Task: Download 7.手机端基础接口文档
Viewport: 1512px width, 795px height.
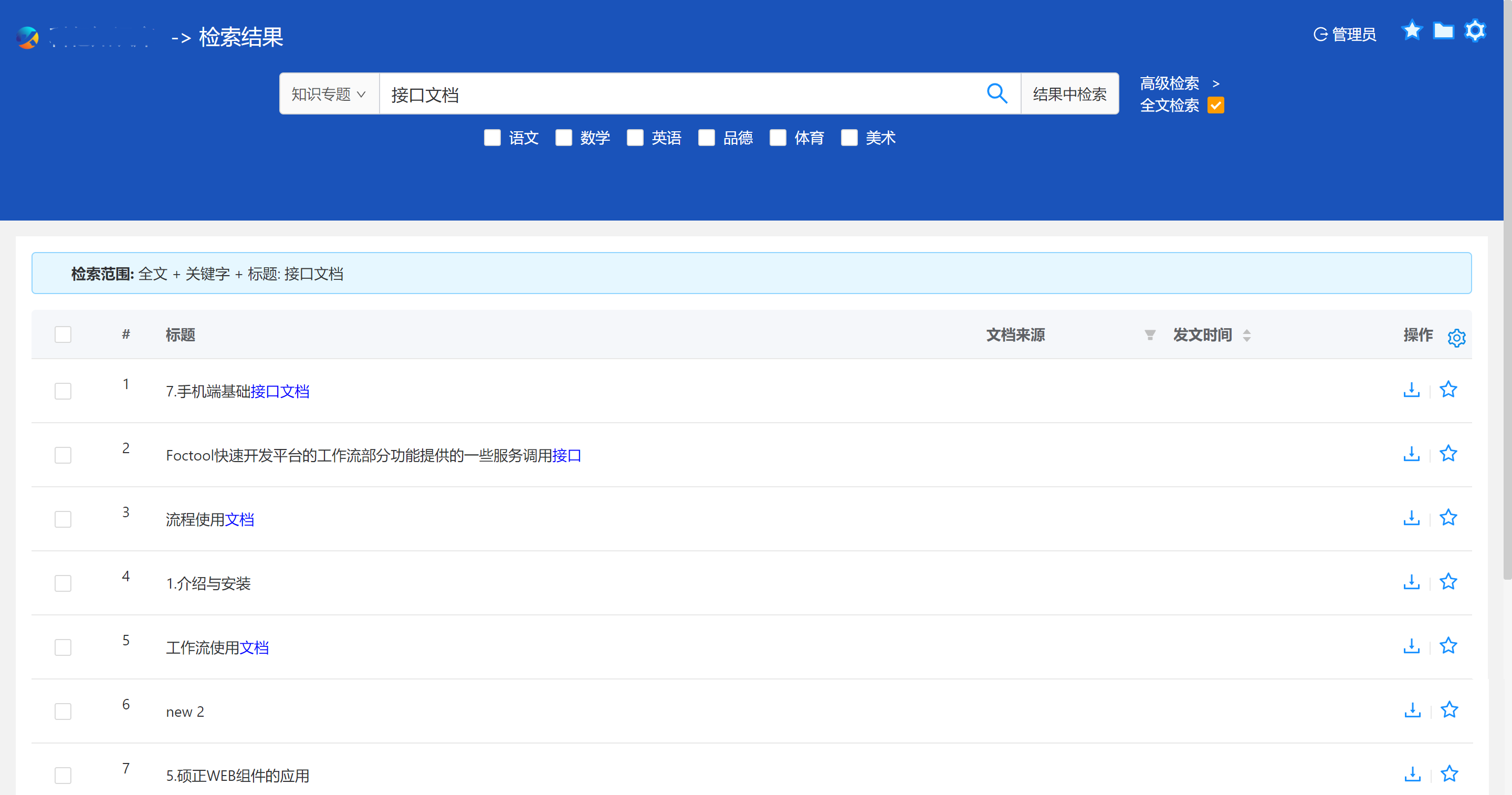Action: point(1411,390)
